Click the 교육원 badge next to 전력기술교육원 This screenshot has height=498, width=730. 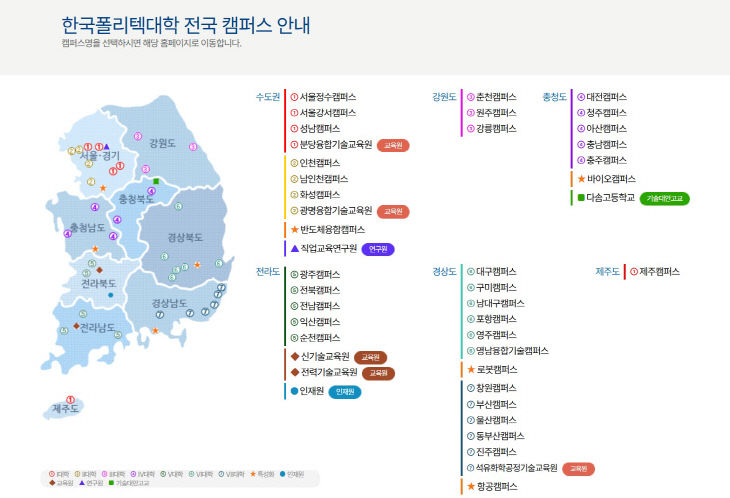pos(378,373)
